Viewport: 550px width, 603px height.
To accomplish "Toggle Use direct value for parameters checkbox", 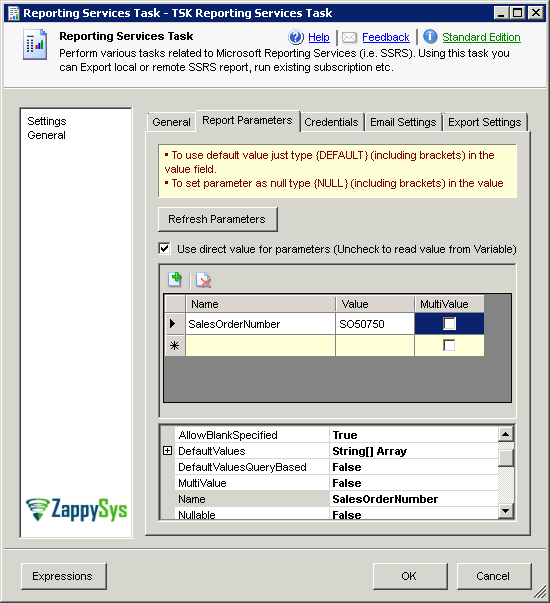I will [164, 248].
